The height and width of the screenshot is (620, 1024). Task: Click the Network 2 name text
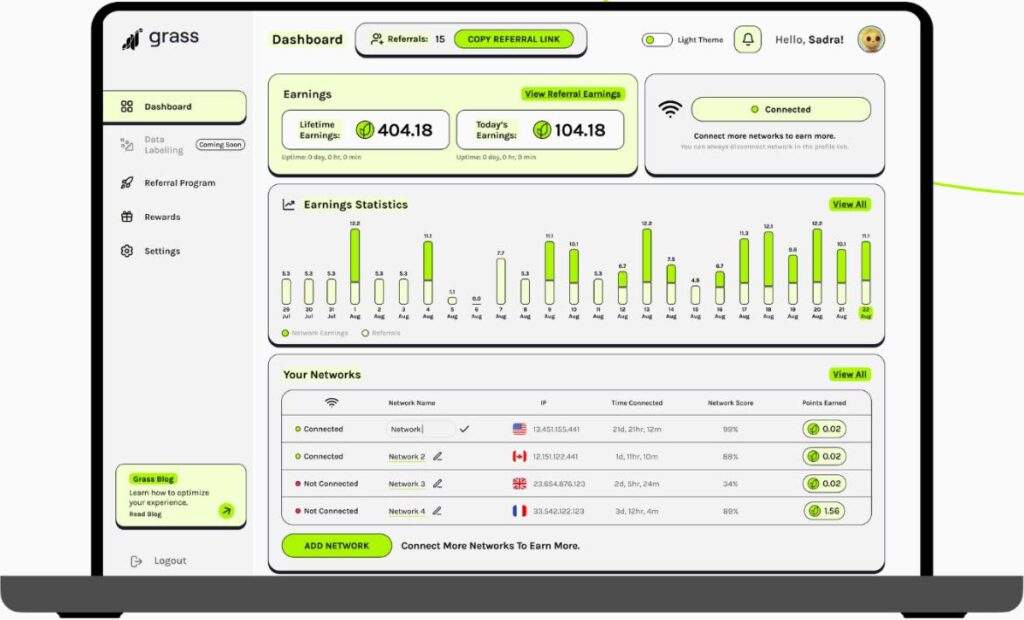pos(406,457)
